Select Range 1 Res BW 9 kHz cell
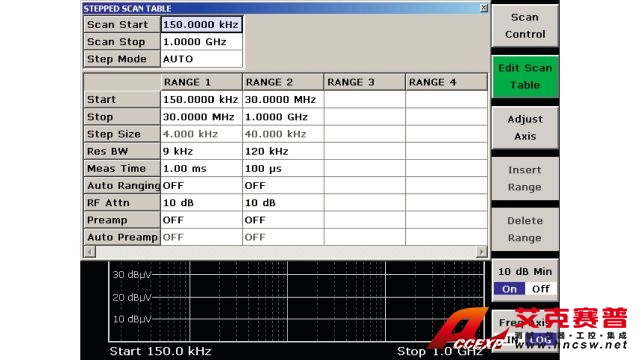 coord(202,151)
